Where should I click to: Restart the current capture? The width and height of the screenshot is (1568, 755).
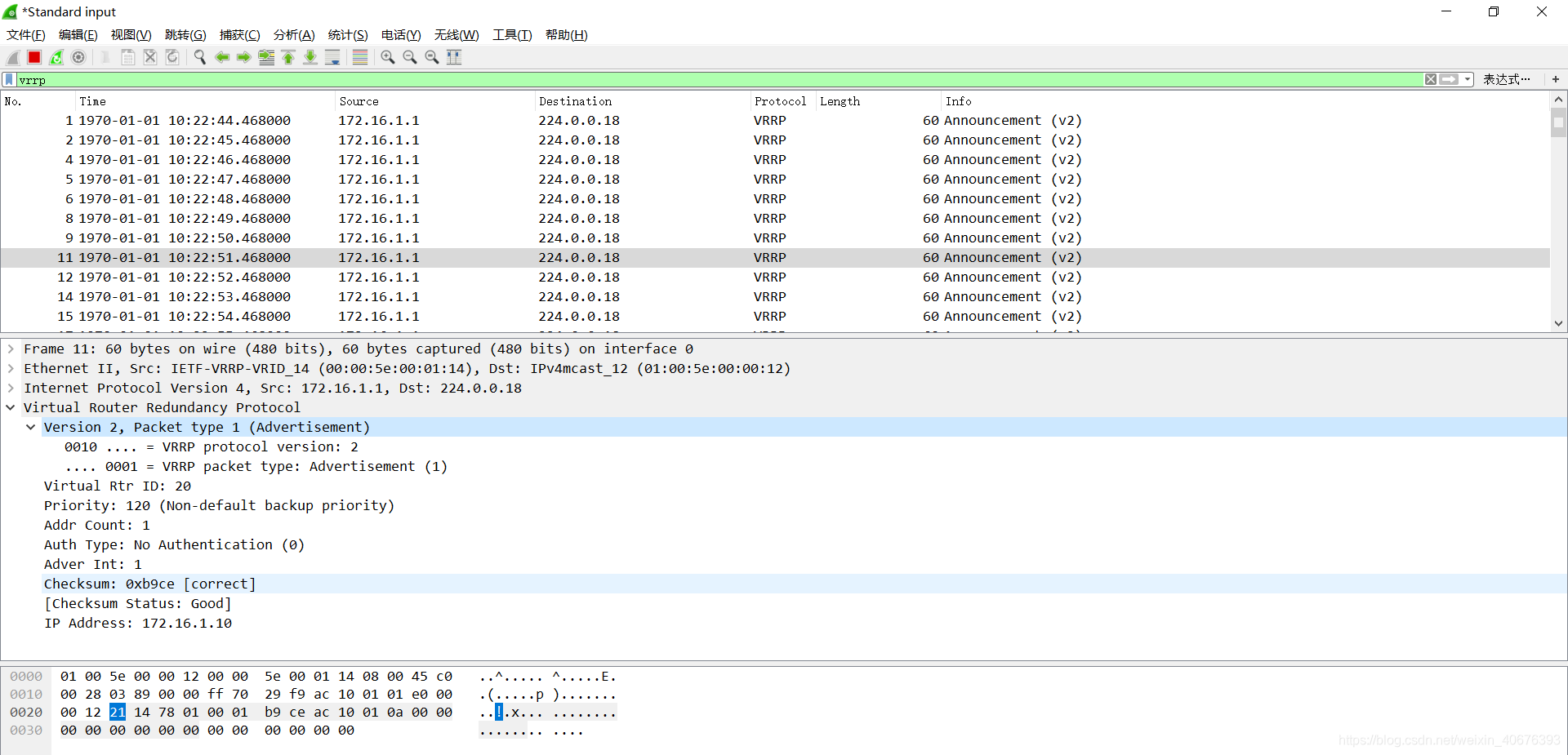coord(56,57)
